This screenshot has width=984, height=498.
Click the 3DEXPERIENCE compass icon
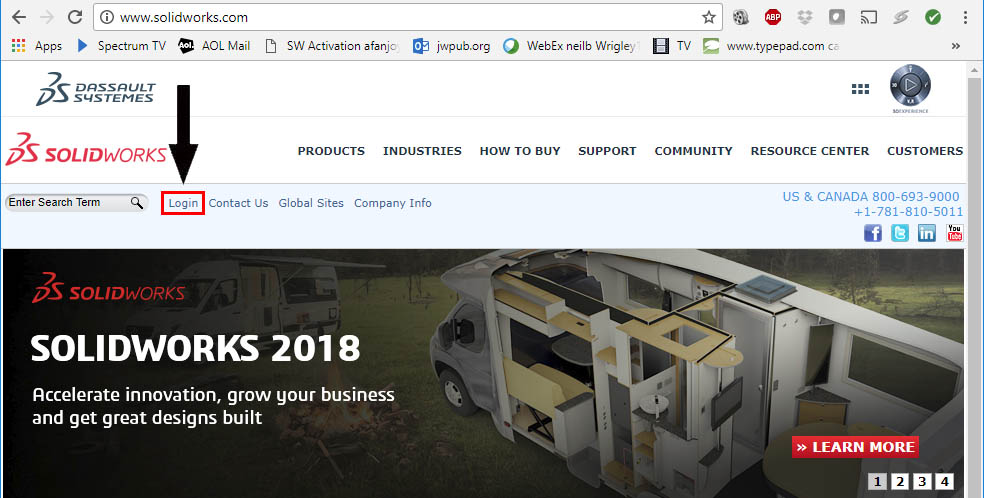pos(910,85)
